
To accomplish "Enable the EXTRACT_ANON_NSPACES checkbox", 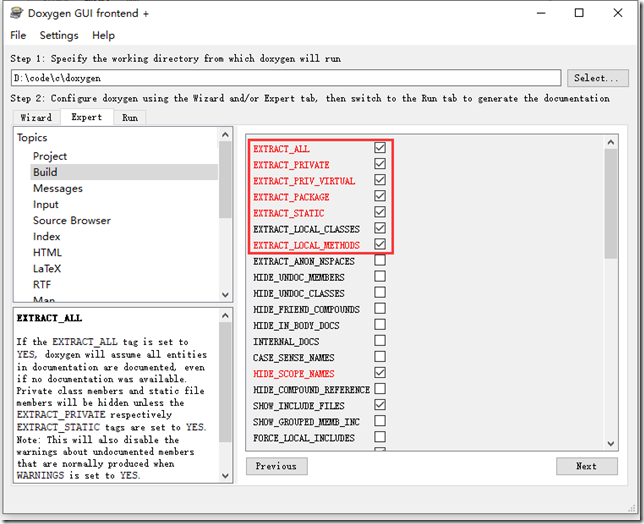I will tap(380, 260).
